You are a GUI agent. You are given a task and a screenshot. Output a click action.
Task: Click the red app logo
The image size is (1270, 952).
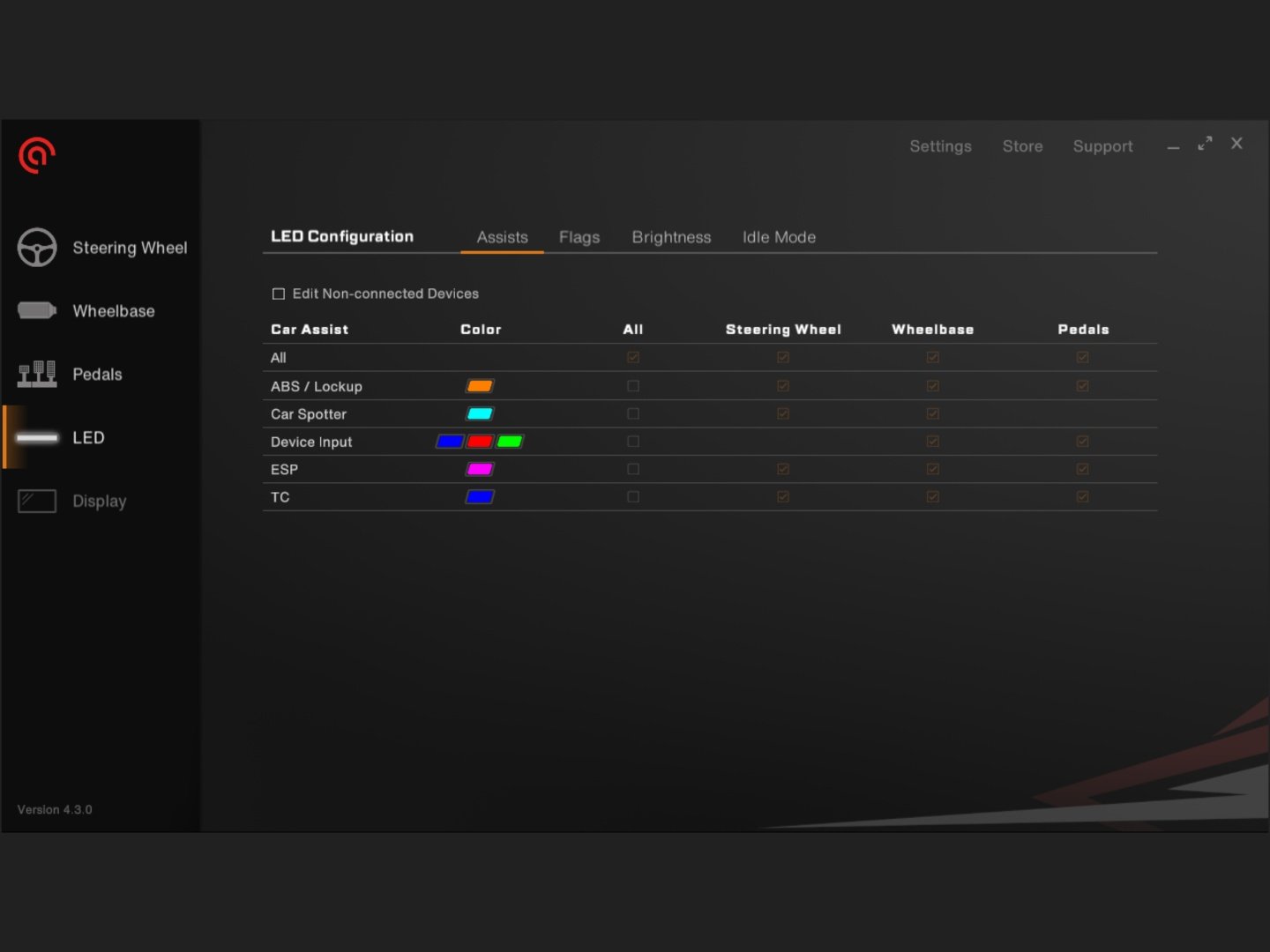pos(37,156)
